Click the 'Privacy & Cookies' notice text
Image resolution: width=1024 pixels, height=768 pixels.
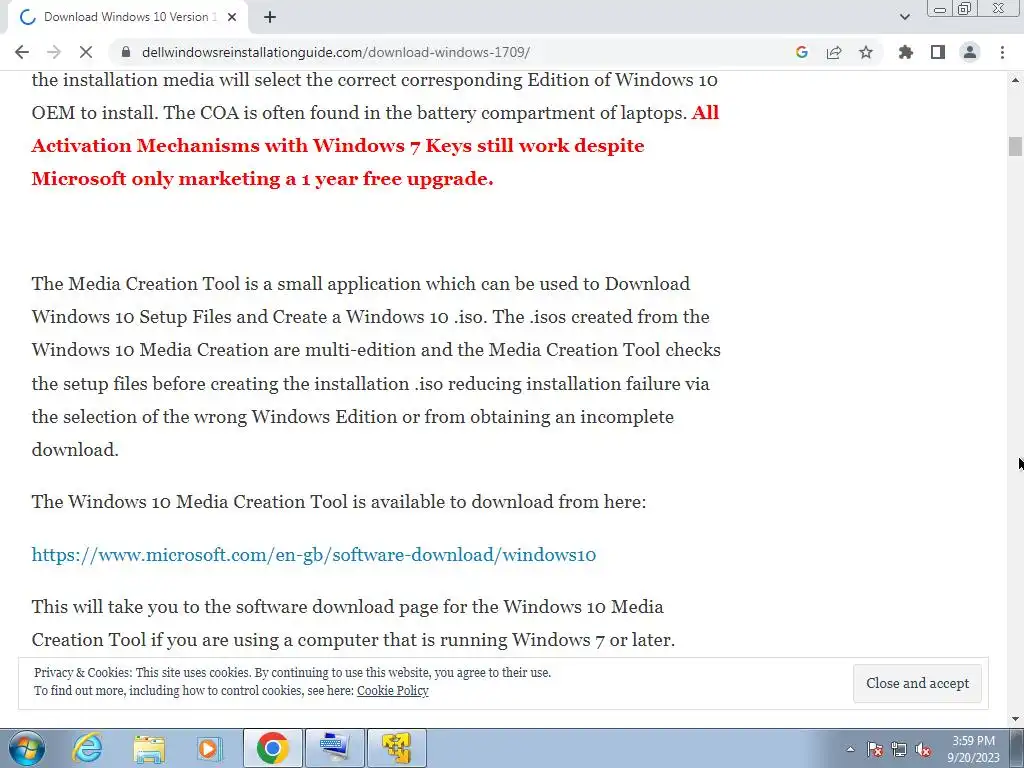(x=293, y=682)
